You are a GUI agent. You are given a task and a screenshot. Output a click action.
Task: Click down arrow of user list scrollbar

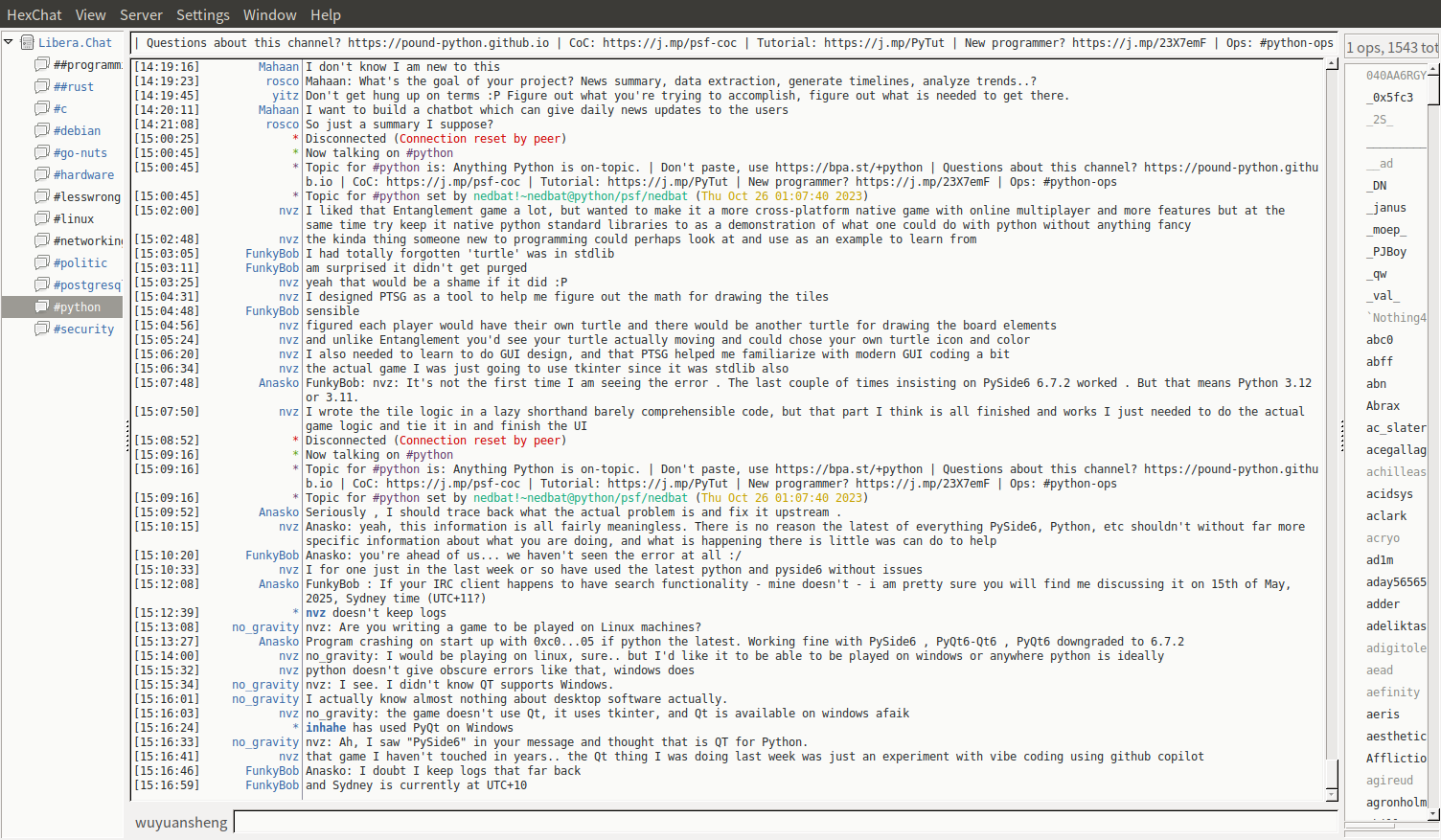click(1434, 814)
